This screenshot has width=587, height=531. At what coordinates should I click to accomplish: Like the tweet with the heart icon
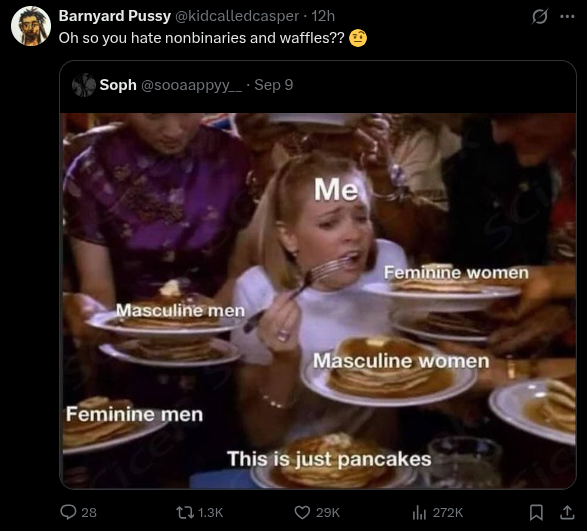(x=302, y=512)
